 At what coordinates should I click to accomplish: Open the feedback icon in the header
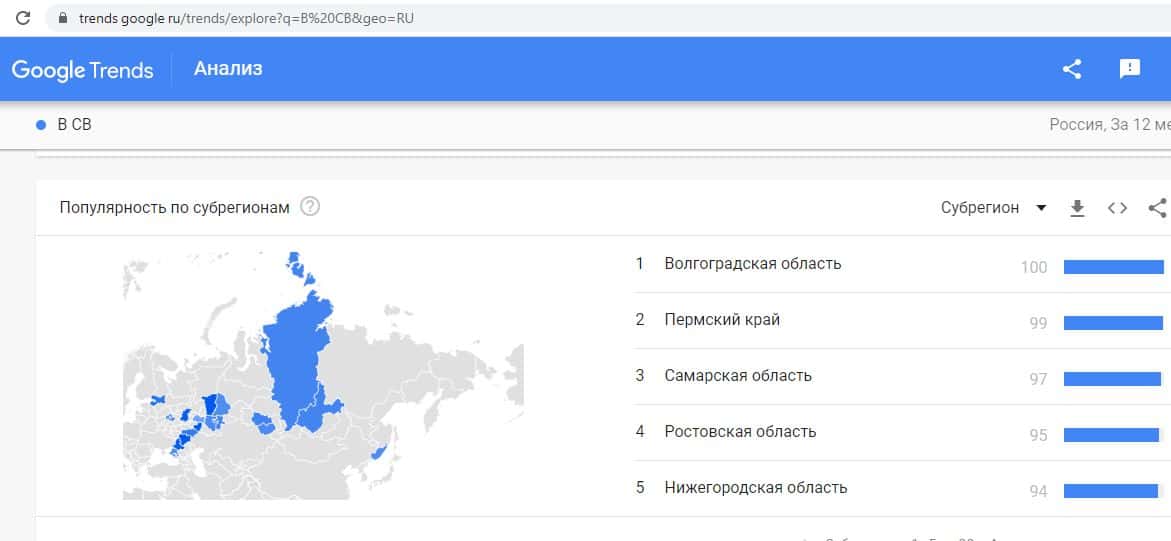(1129, 69)
